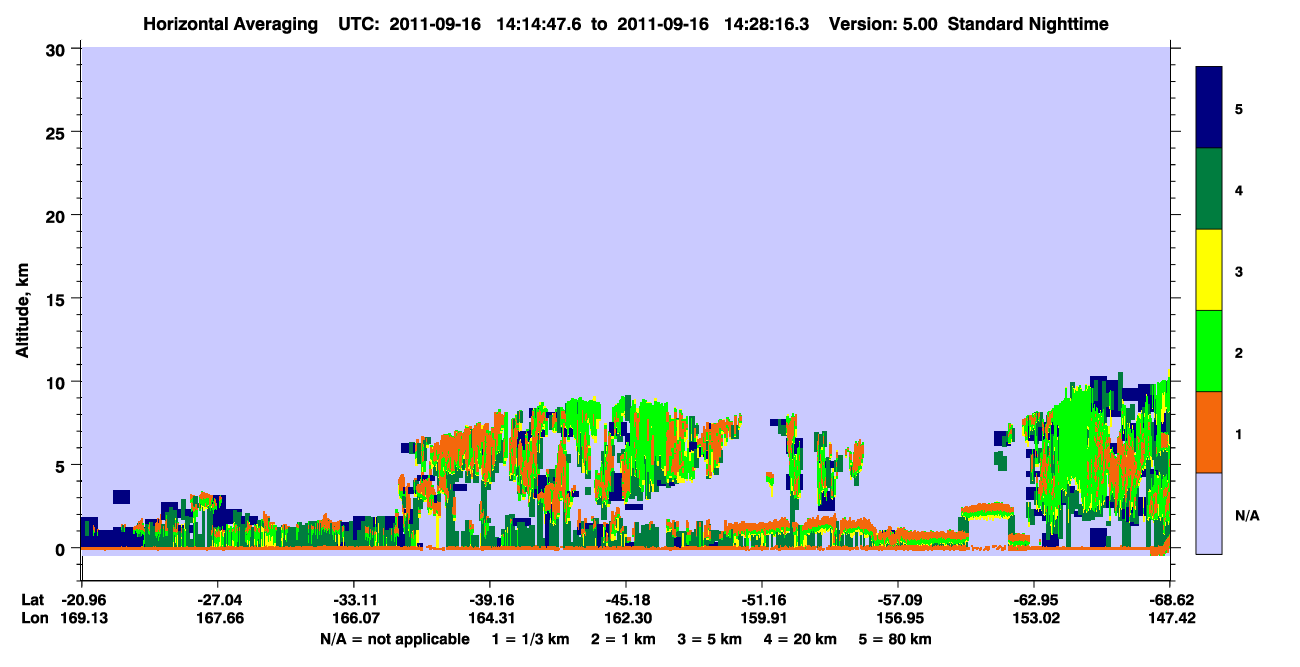Screen dimensions: 1300x667
Task: Click altitude tick label '5' on y-axis
Action: point(63,465)
